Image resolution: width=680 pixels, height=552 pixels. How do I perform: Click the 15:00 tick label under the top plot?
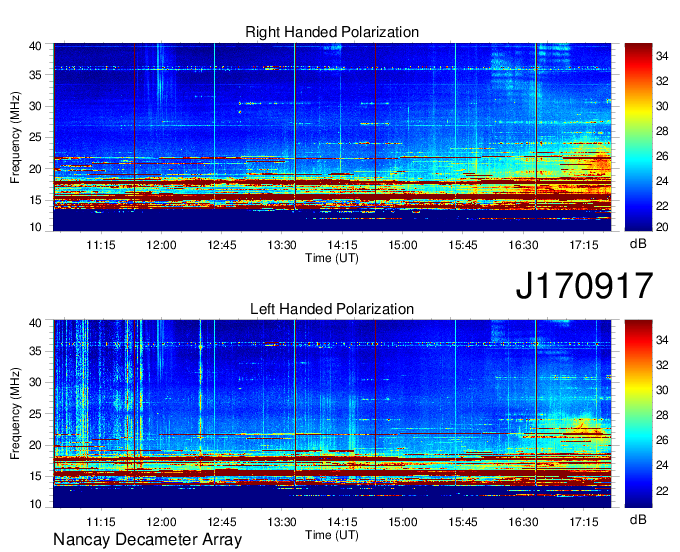[x=402, y=245]
